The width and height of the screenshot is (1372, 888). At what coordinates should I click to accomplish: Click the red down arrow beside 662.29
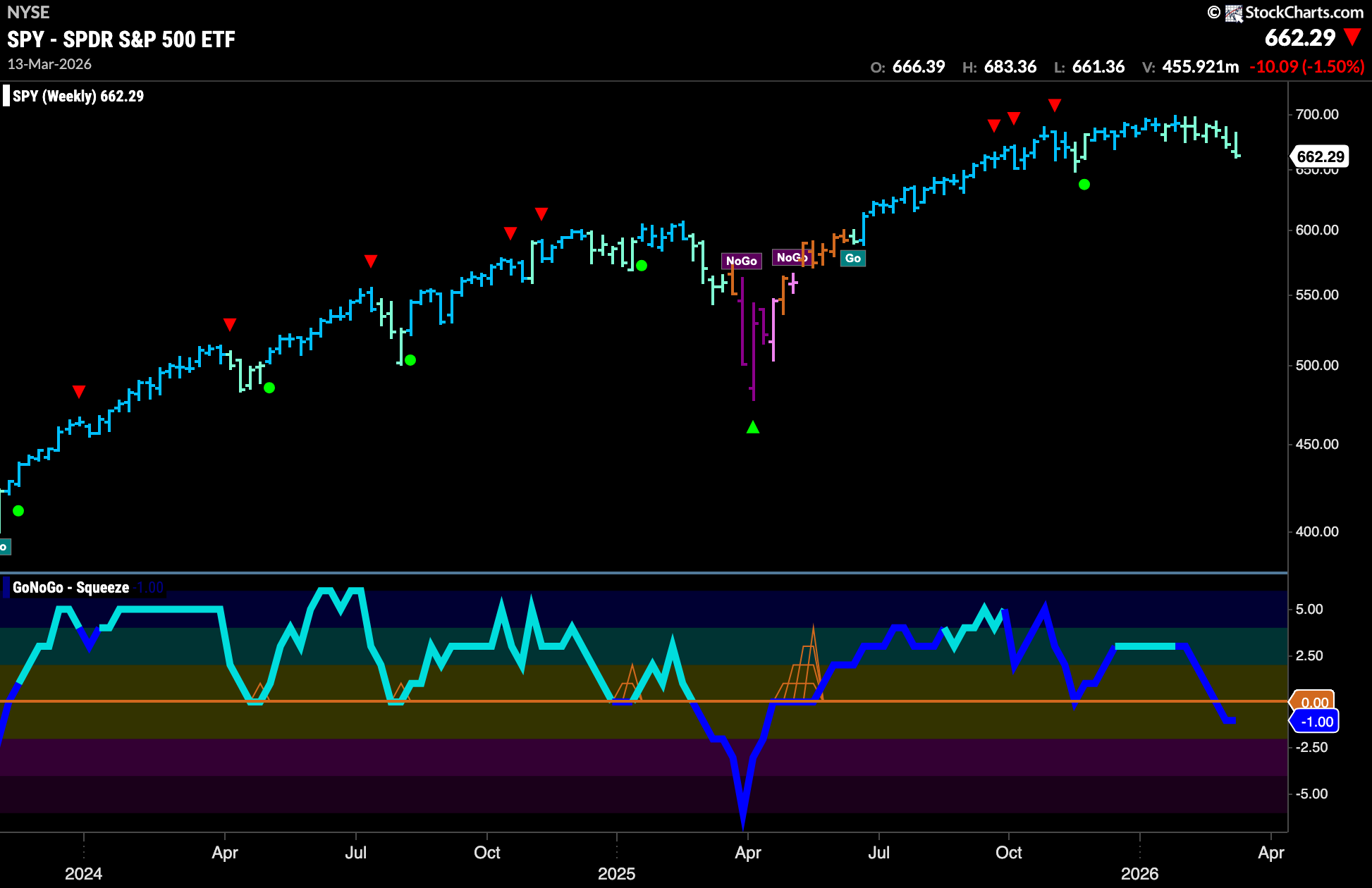click(x=1352, y=37)
